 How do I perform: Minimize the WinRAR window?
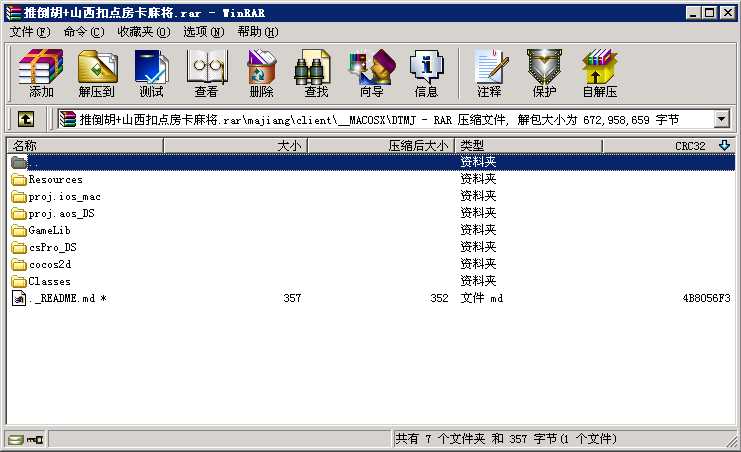tap(693, 13)
